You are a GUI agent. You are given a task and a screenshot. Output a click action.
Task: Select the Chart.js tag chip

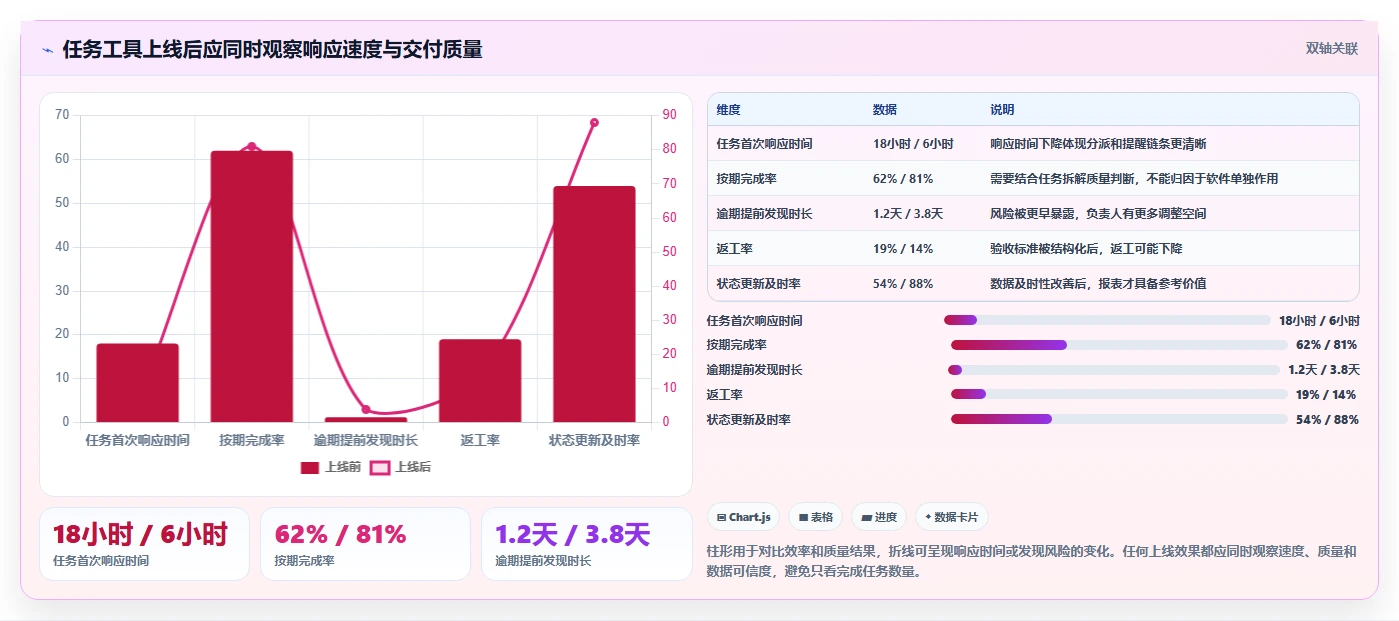coord(743,517)
